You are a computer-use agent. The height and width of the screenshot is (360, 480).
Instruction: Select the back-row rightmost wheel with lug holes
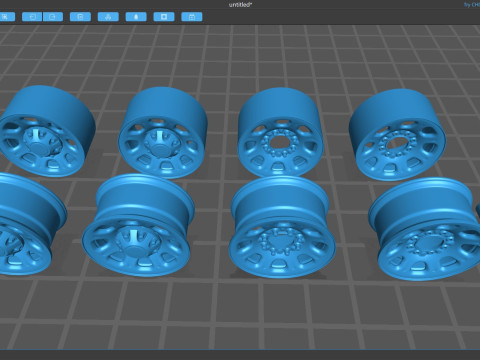398,135
